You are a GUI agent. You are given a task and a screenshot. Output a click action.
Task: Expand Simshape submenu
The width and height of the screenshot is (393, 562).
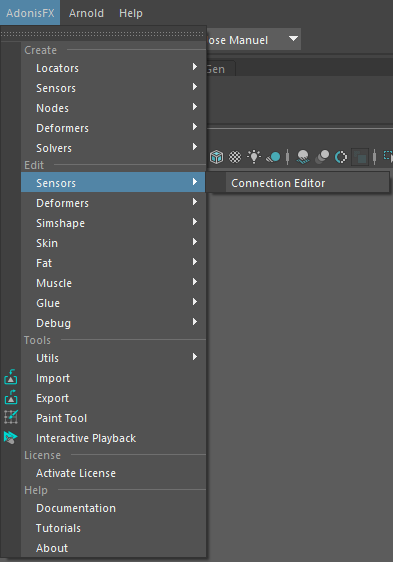click(113, 223)
